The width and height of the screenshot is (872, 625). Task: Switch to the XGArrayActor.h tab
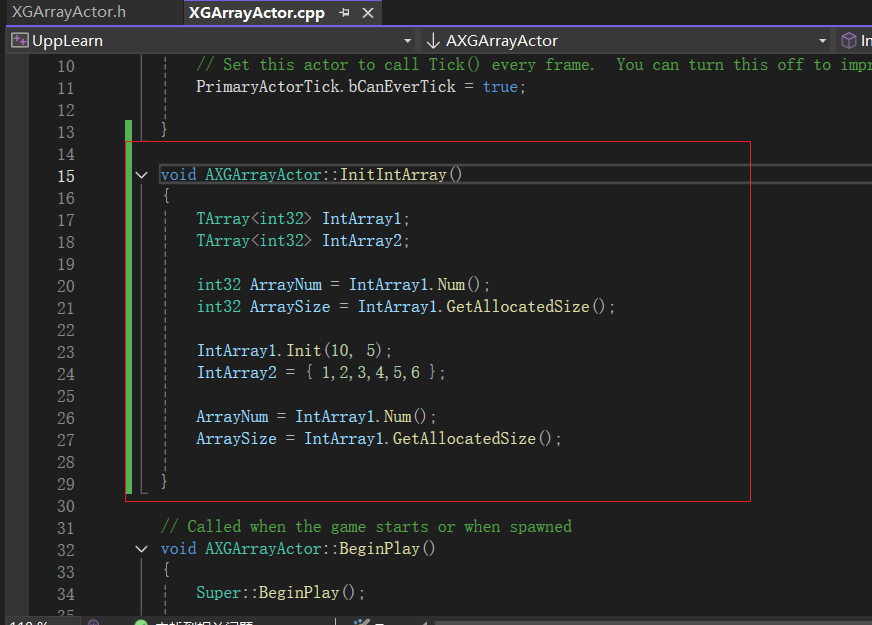[69, 12]
